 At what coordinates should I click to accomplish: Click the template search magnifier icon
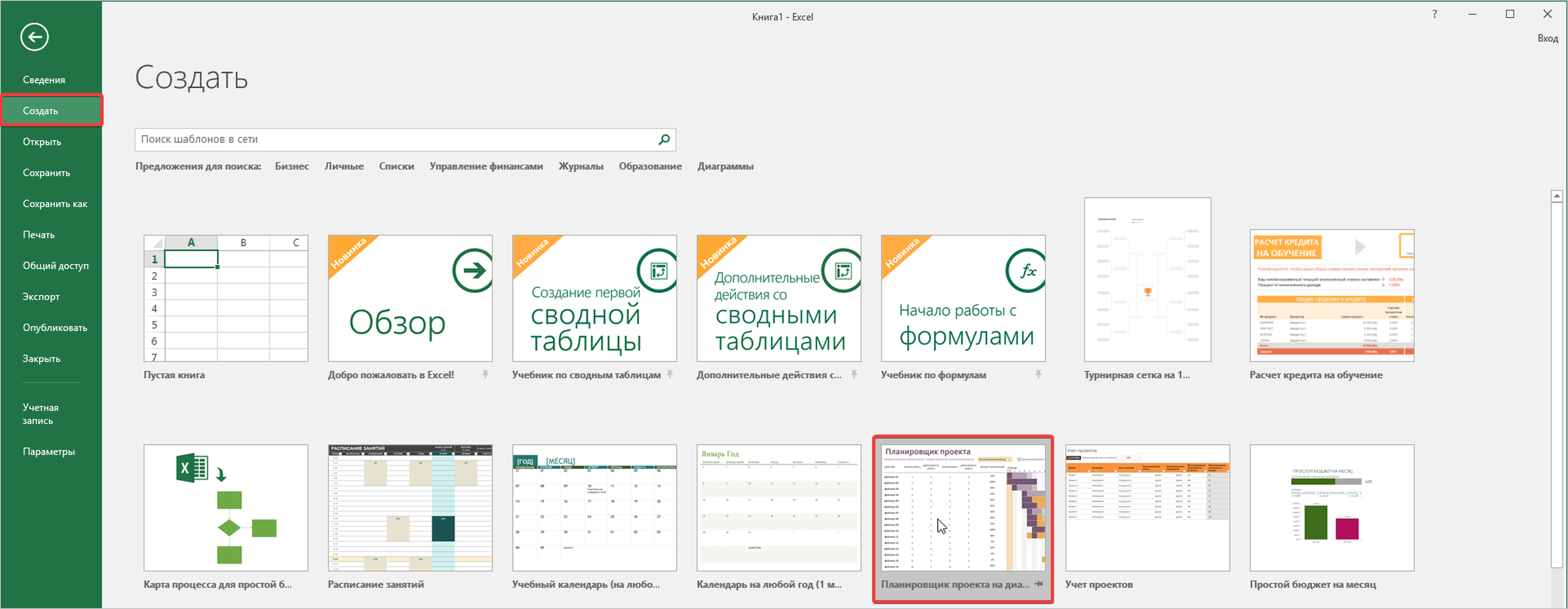[664, 139]
